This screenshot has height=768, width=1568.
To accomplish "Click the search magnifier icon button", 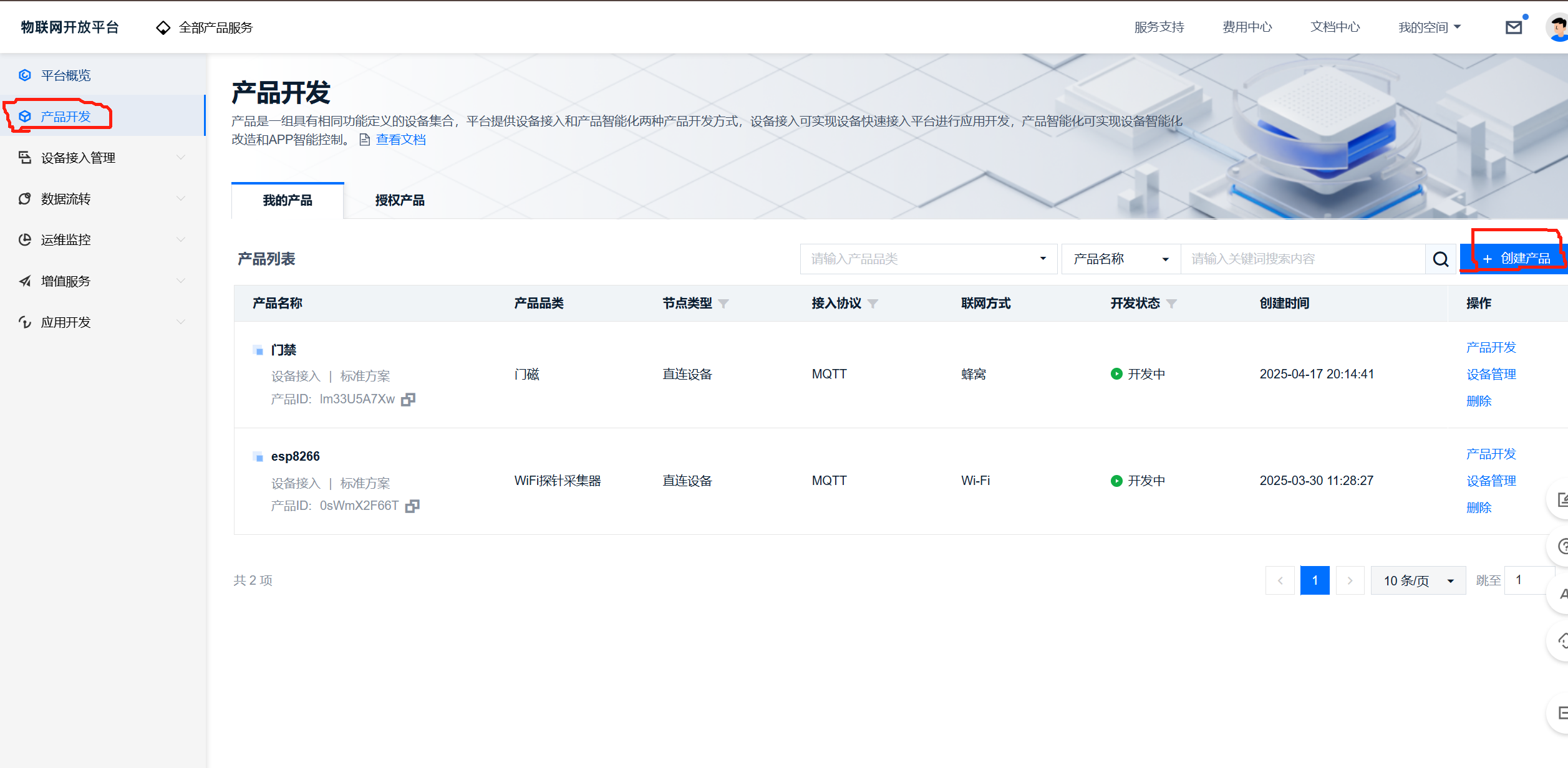I will (x=1441, y=259).
